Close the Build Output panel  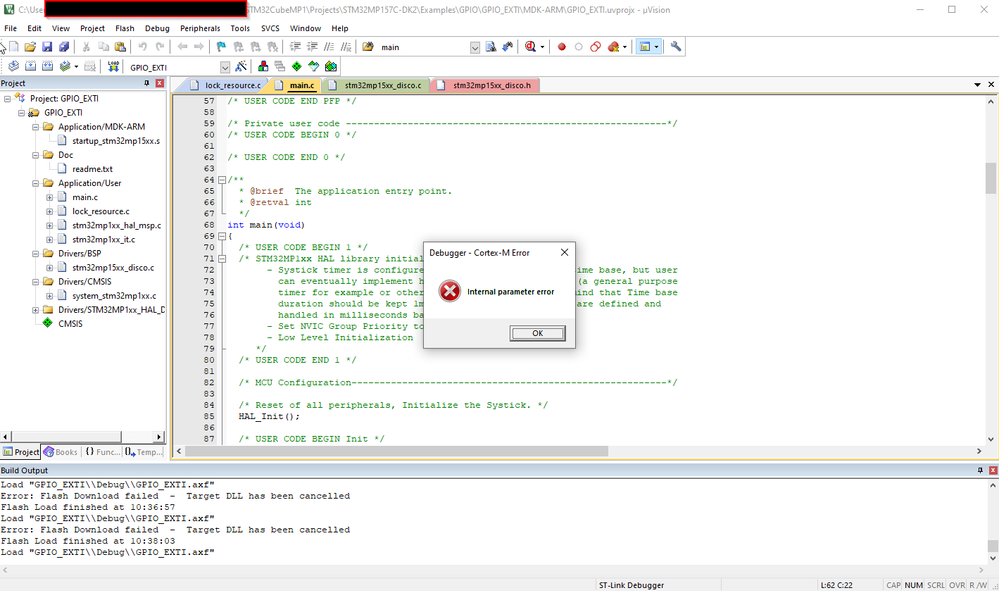click(993, 470)
